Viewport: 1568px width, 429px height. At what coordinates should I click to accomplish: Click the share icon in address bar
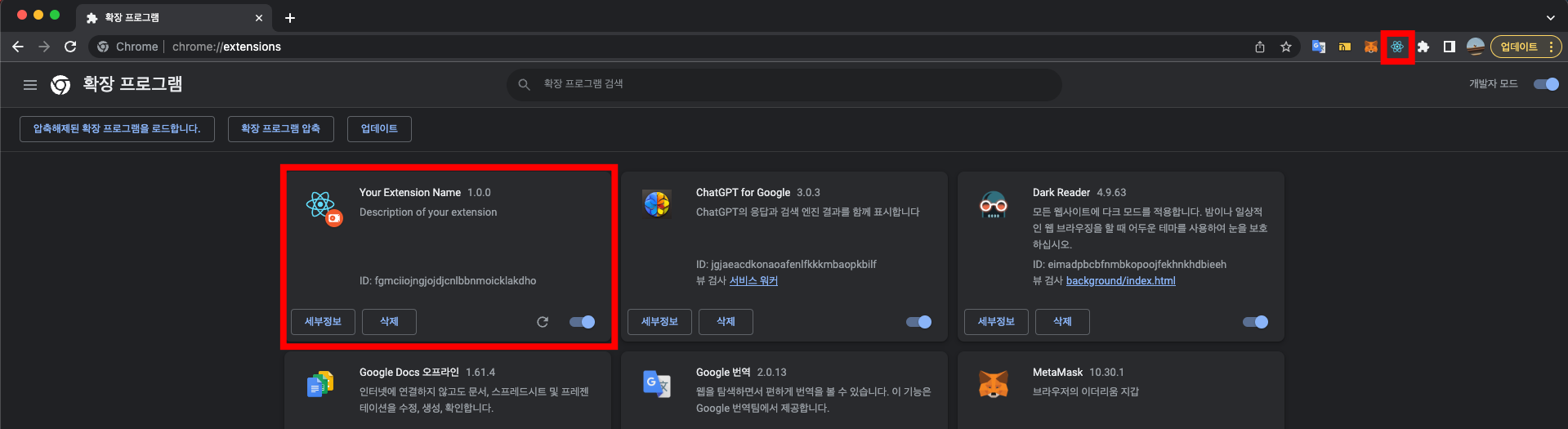(x=1260, y=47)
